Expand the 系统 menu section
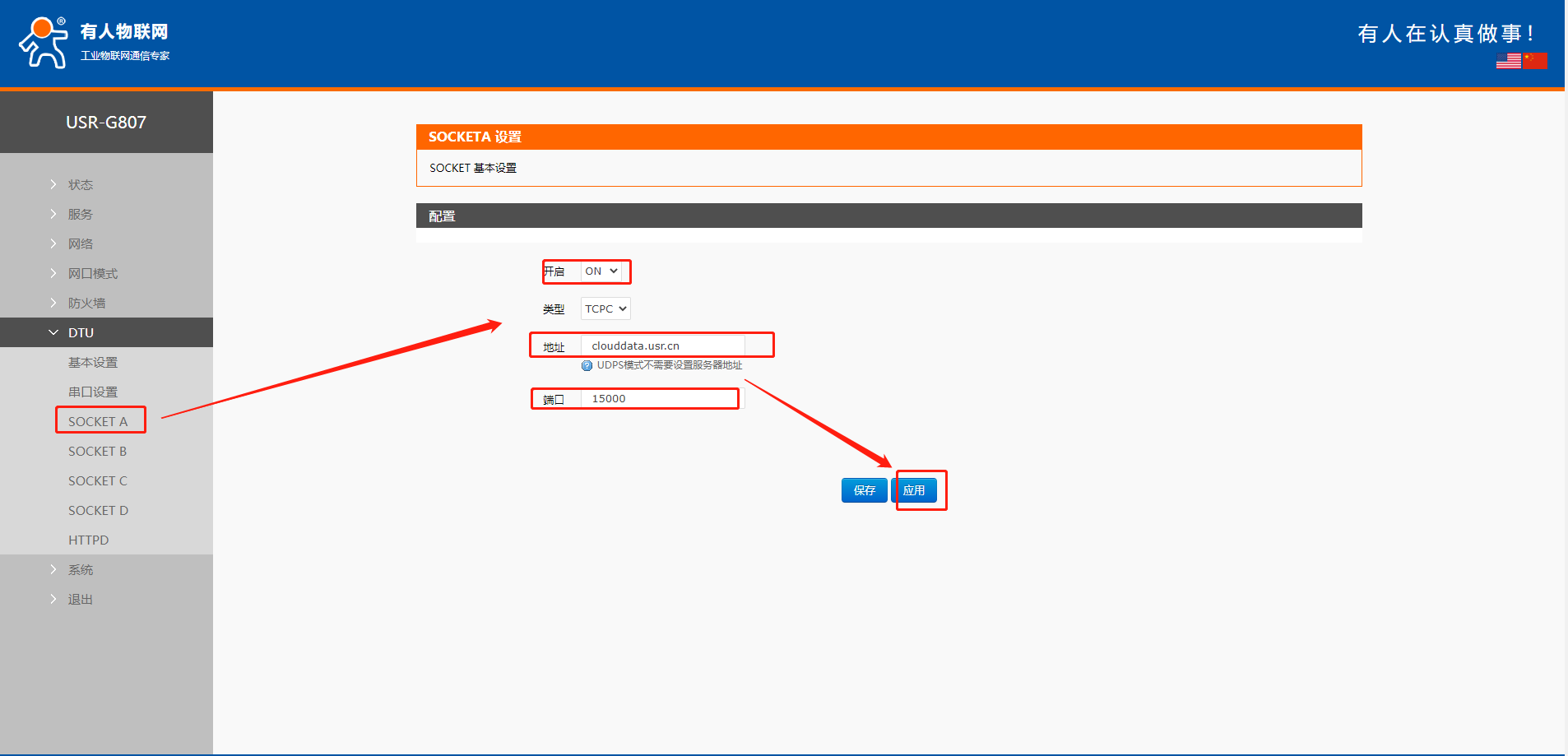This screenshot has height=756, width=1568. pyautogui.click(x=81, y=570)
